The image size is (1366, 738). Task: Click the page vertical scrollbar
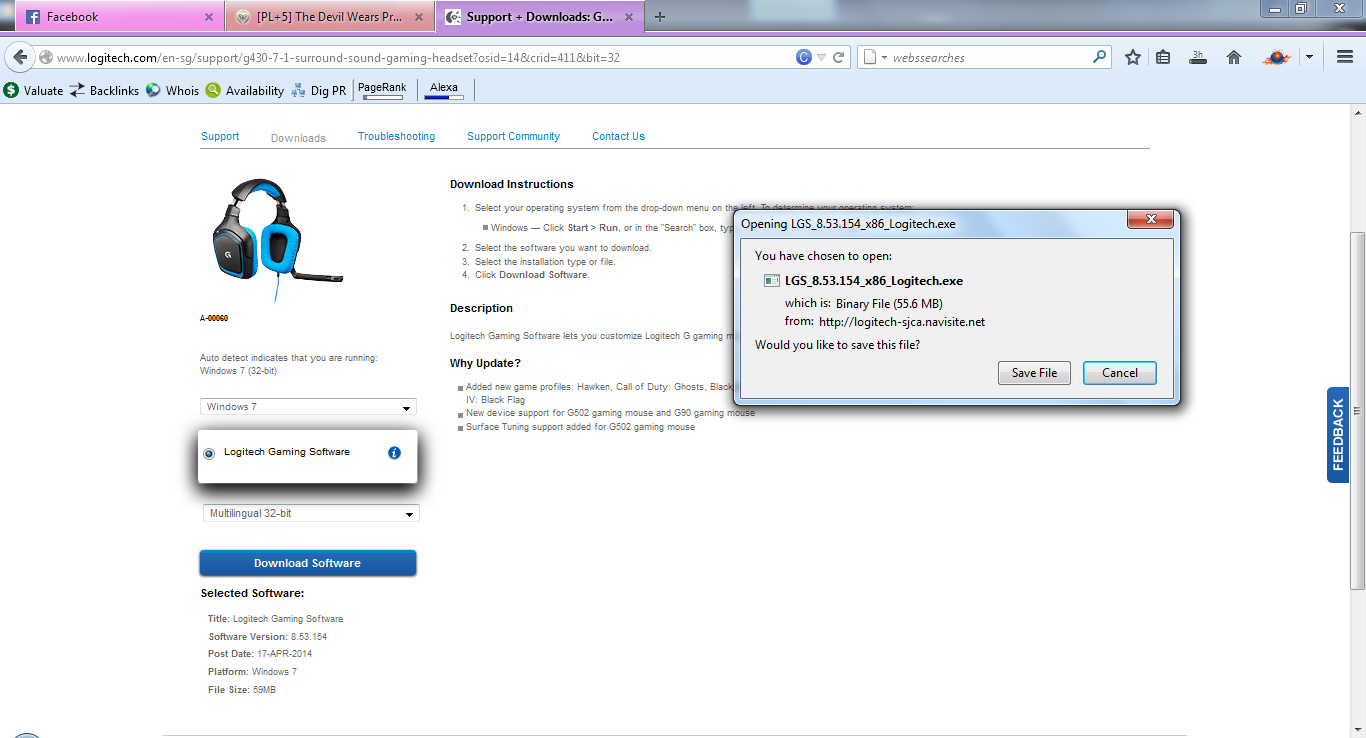tap(1357, 410)
